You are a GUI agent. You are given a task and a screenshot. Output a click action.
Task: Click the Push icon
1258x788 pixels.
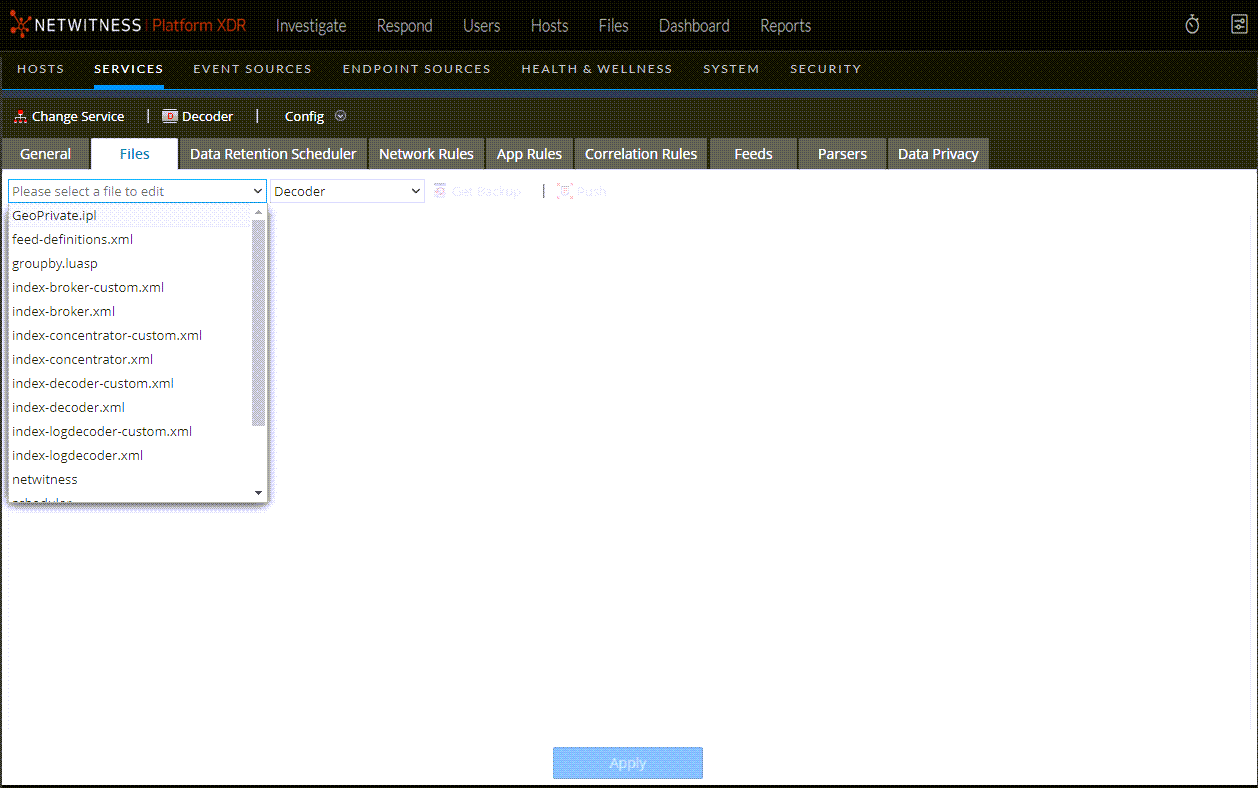pyautogui.click(x=566, y=190)
